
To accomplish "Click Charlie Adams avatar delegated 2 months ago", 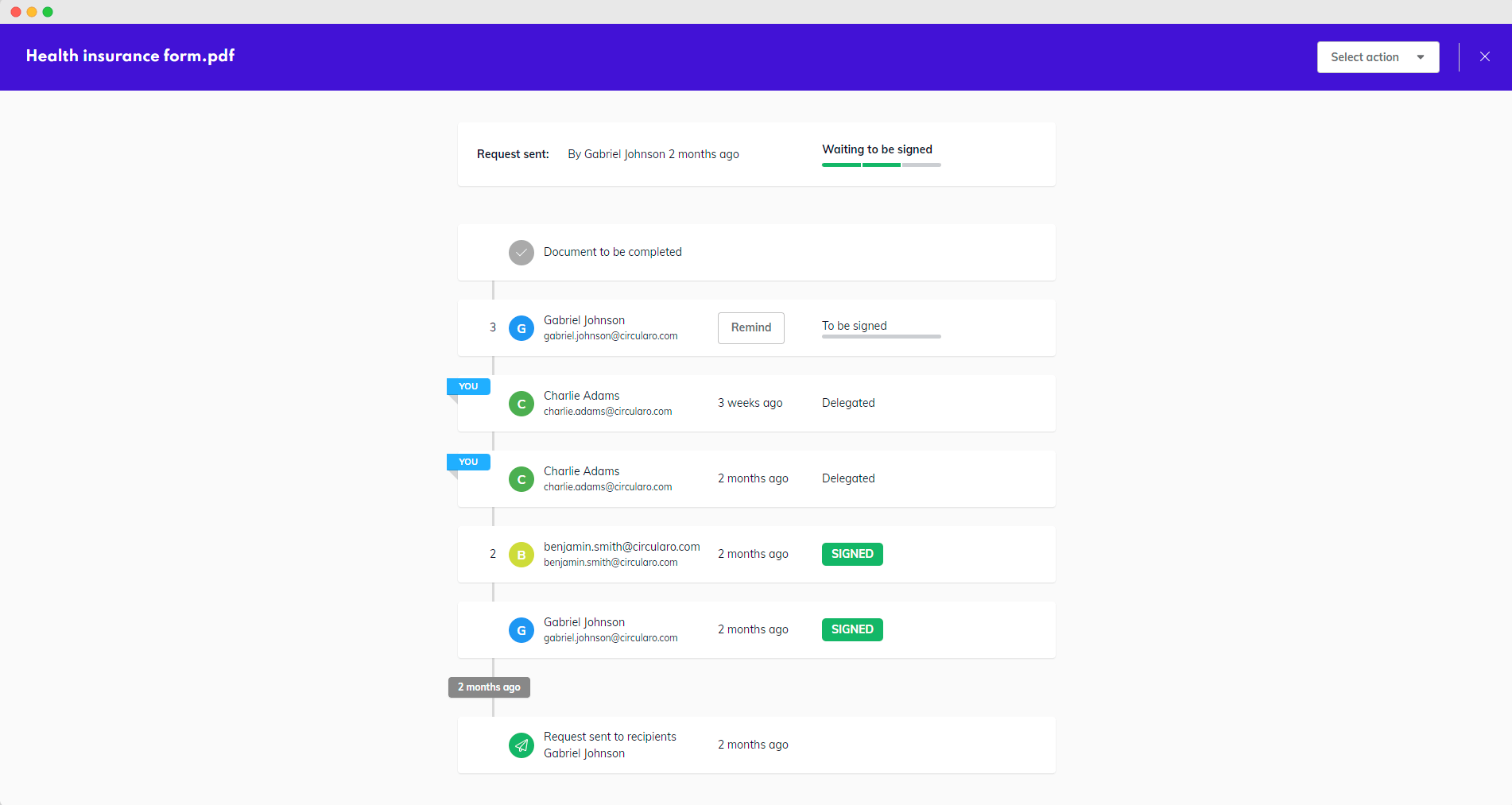I will click(x=521, y=479).
